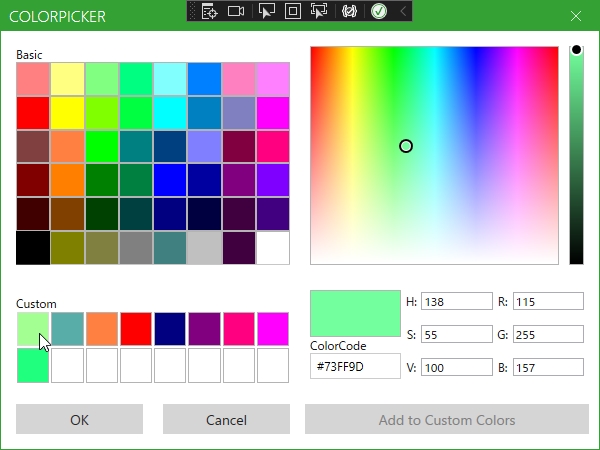The image size is (600, 450).
Task: Choose the pure yellow Basic swatch
Action: [67, 113]
